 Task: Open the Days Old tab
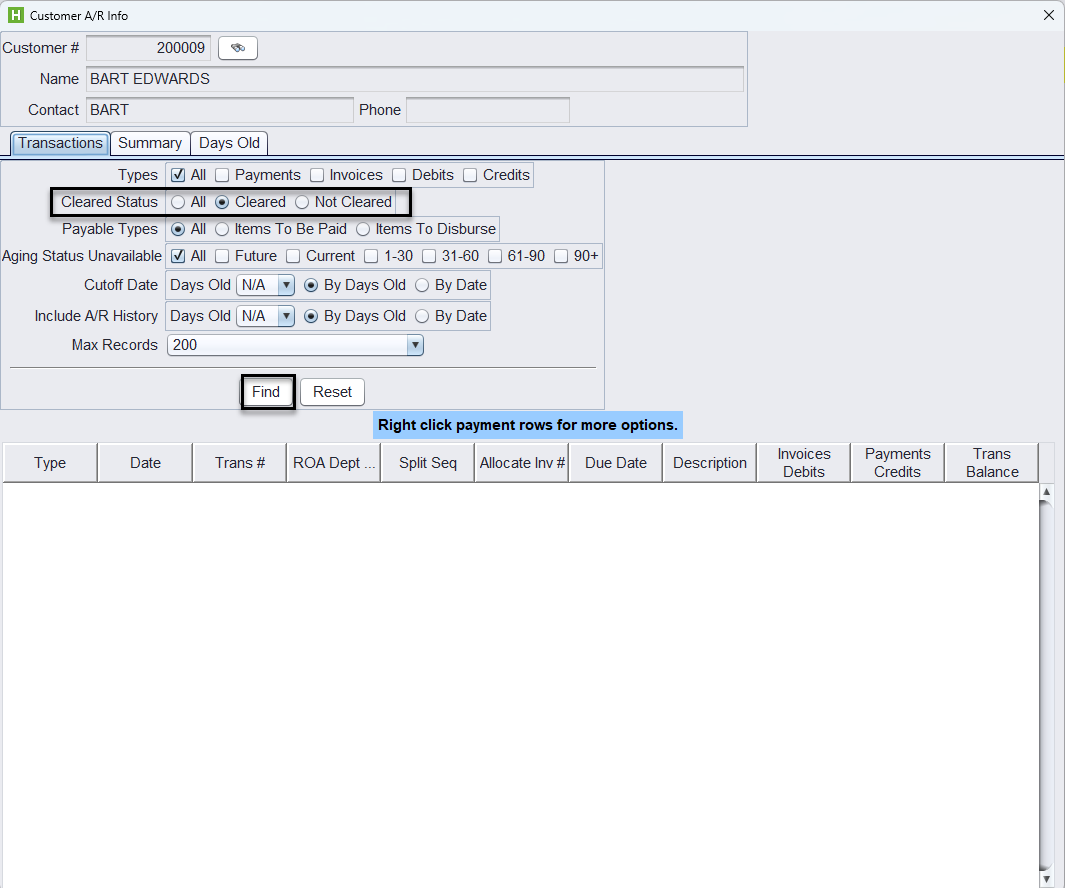[x=229, y=143]
